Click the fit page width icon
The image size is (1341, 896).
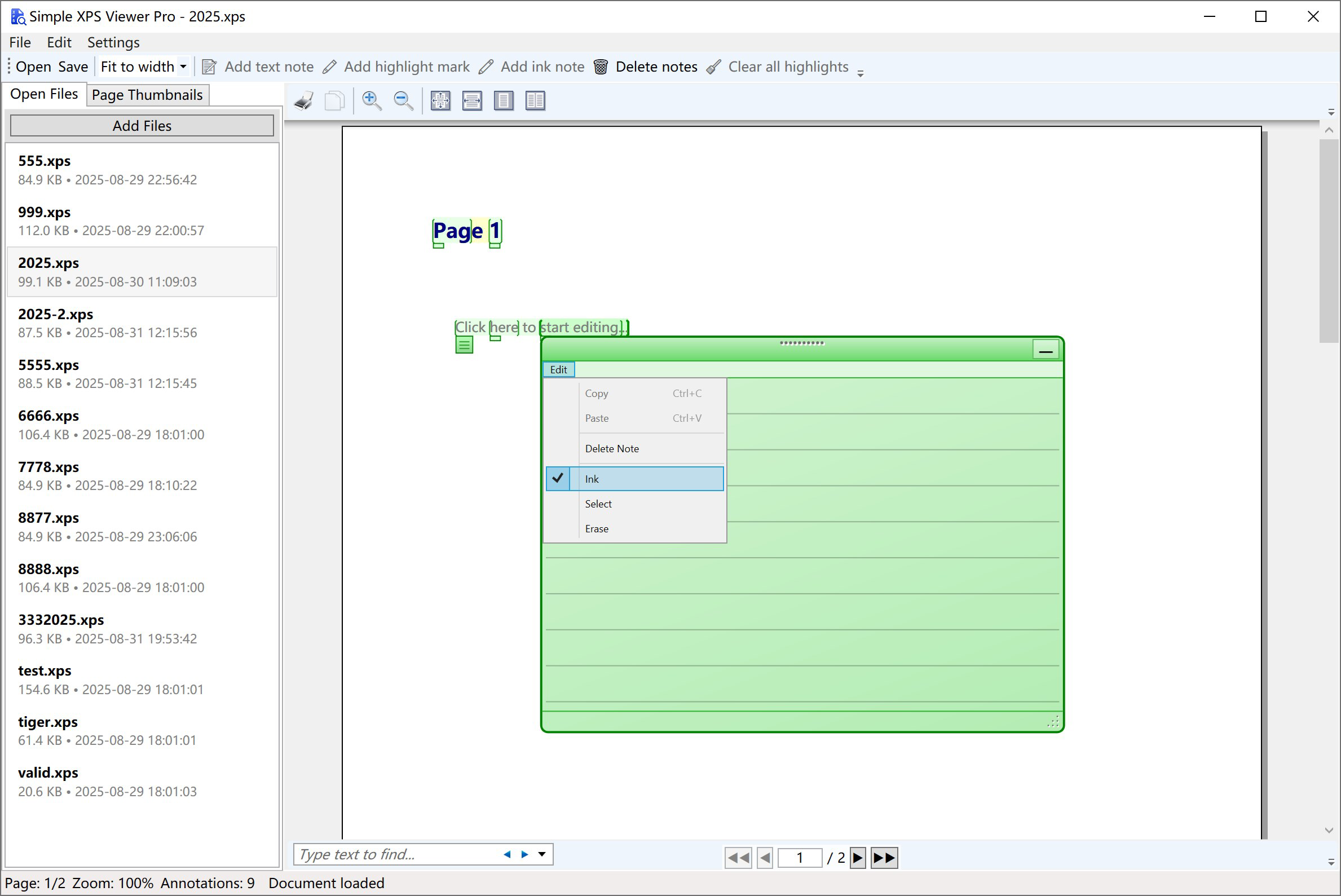(x=472, y=101)
